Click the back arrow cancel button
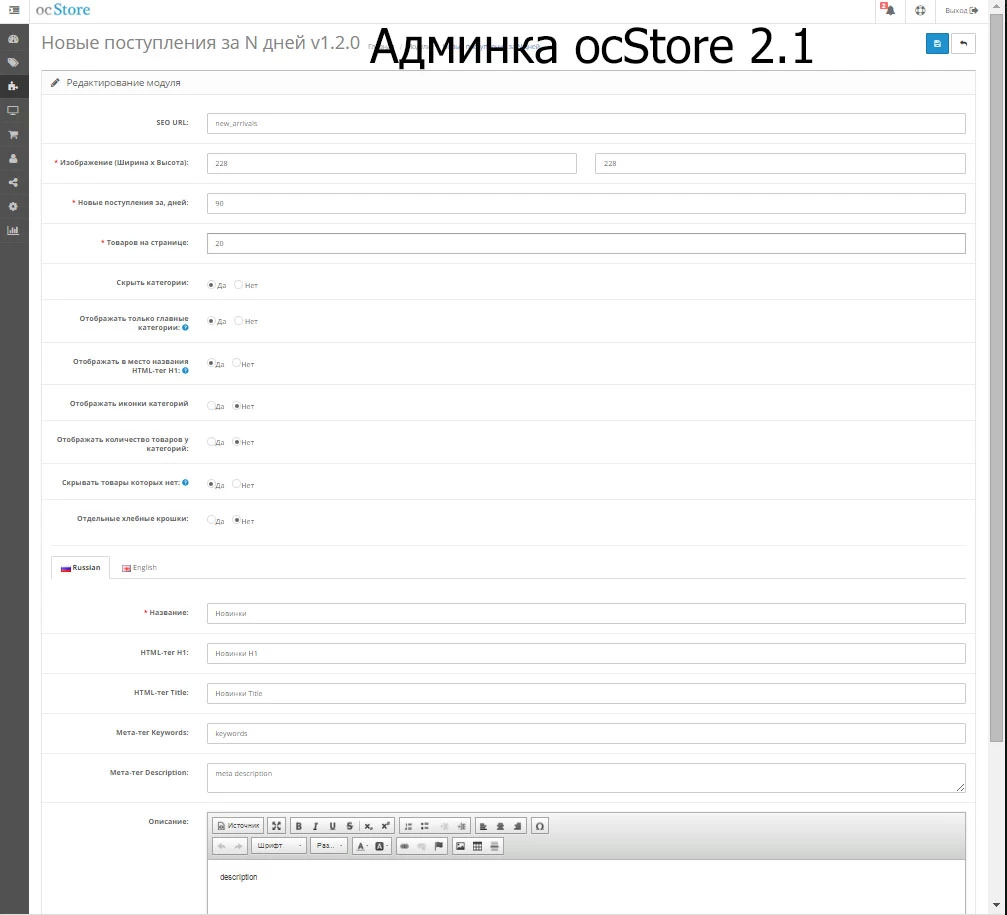 point(963,44)
